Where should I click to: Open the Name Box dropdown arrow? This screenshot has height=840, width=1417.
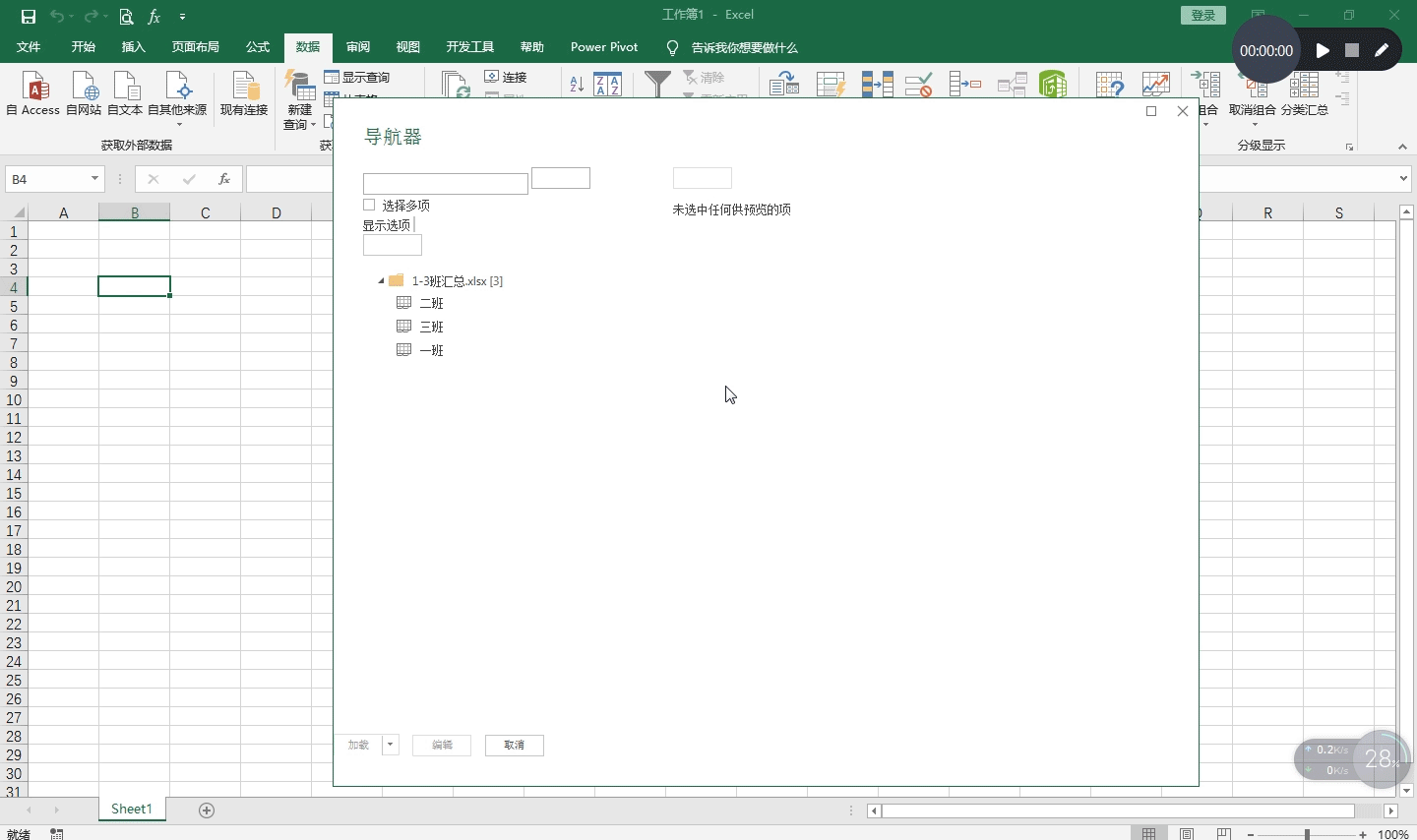pyautogui.click(x=94, y=179)
